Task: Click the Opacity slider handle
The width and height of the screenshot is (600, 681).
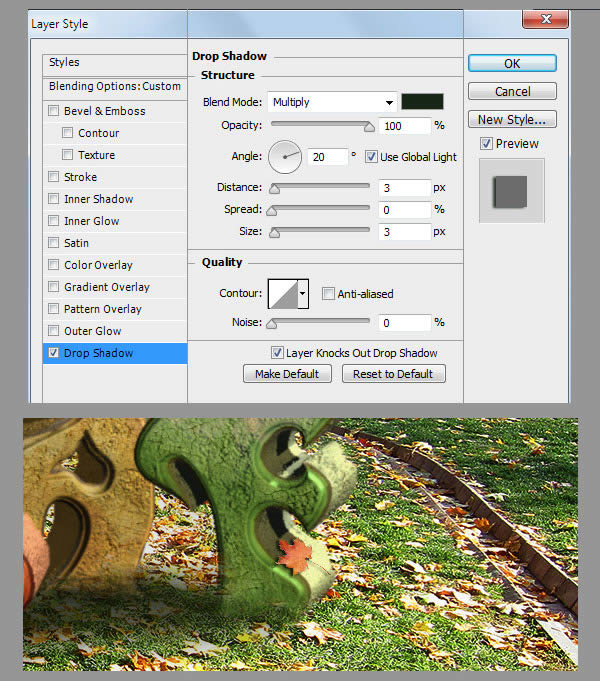Action: click(369, 127)
